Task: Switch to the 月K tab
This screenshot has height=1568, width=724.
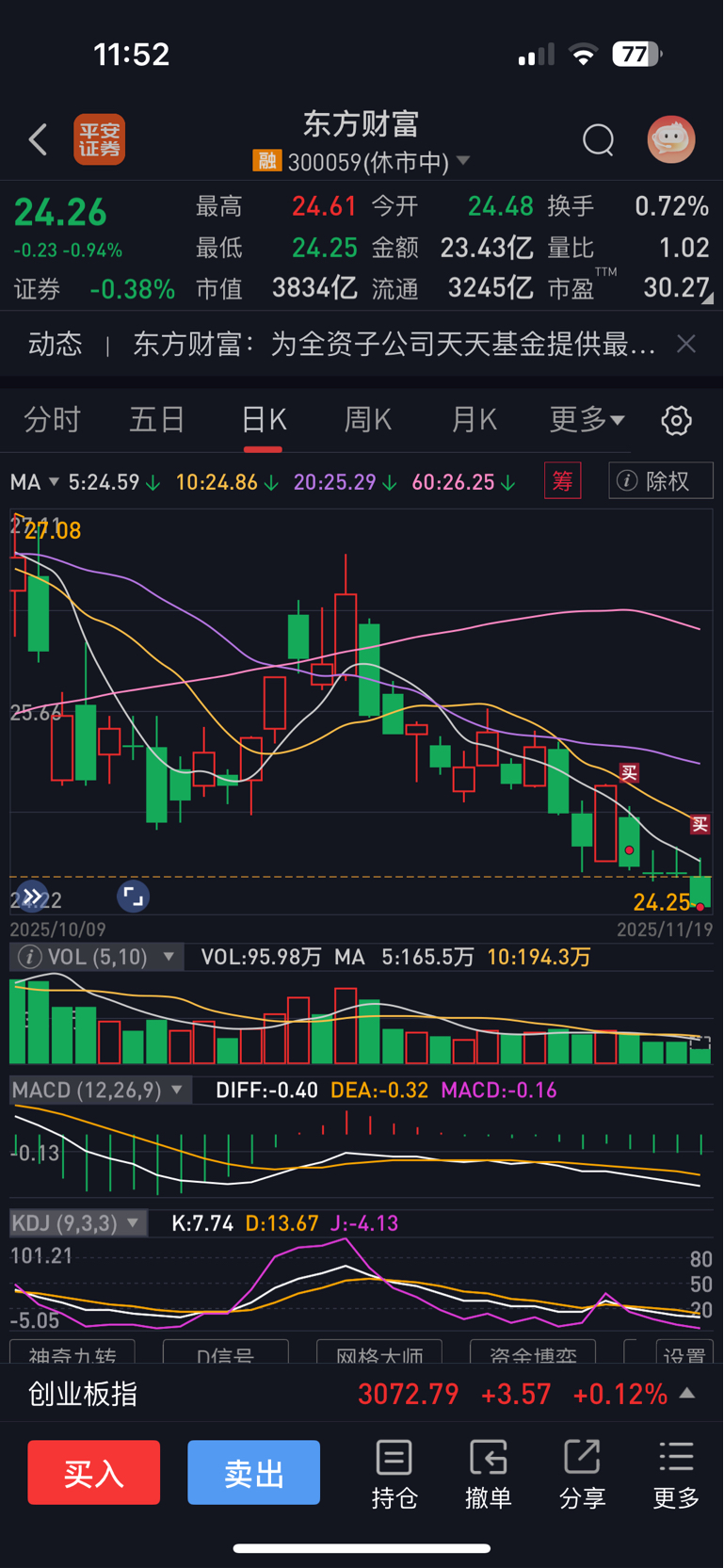Action: 474,419
